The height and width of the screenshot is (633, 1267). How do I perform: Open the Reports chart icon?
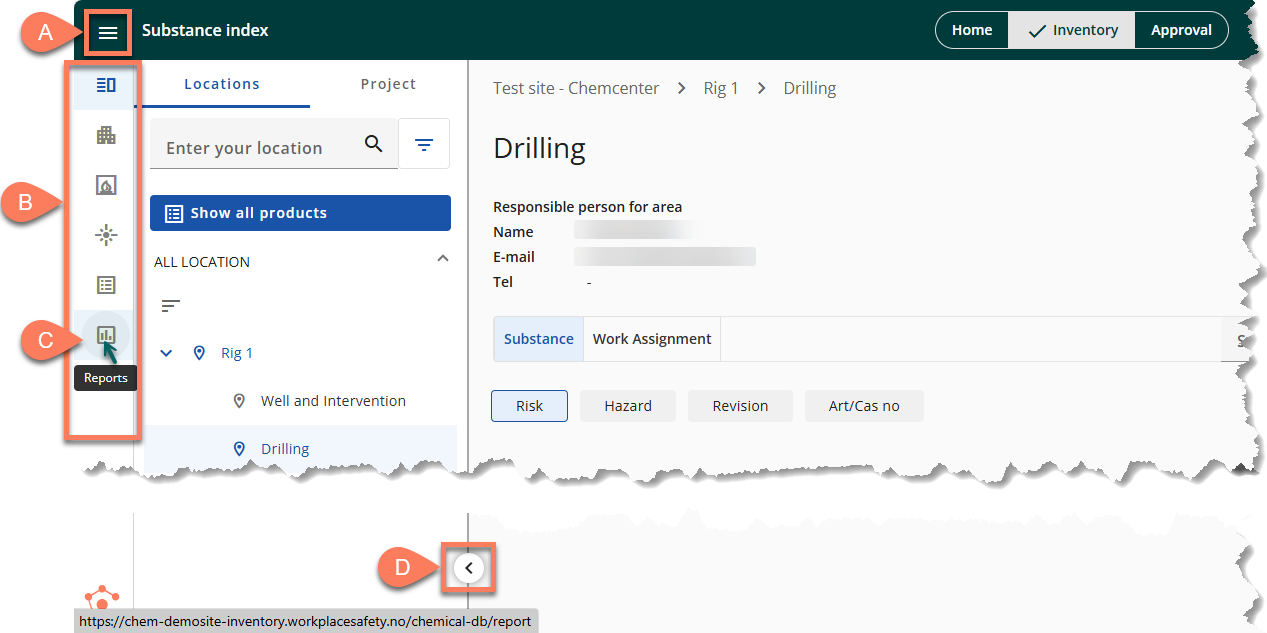click(x=106, y=335)
